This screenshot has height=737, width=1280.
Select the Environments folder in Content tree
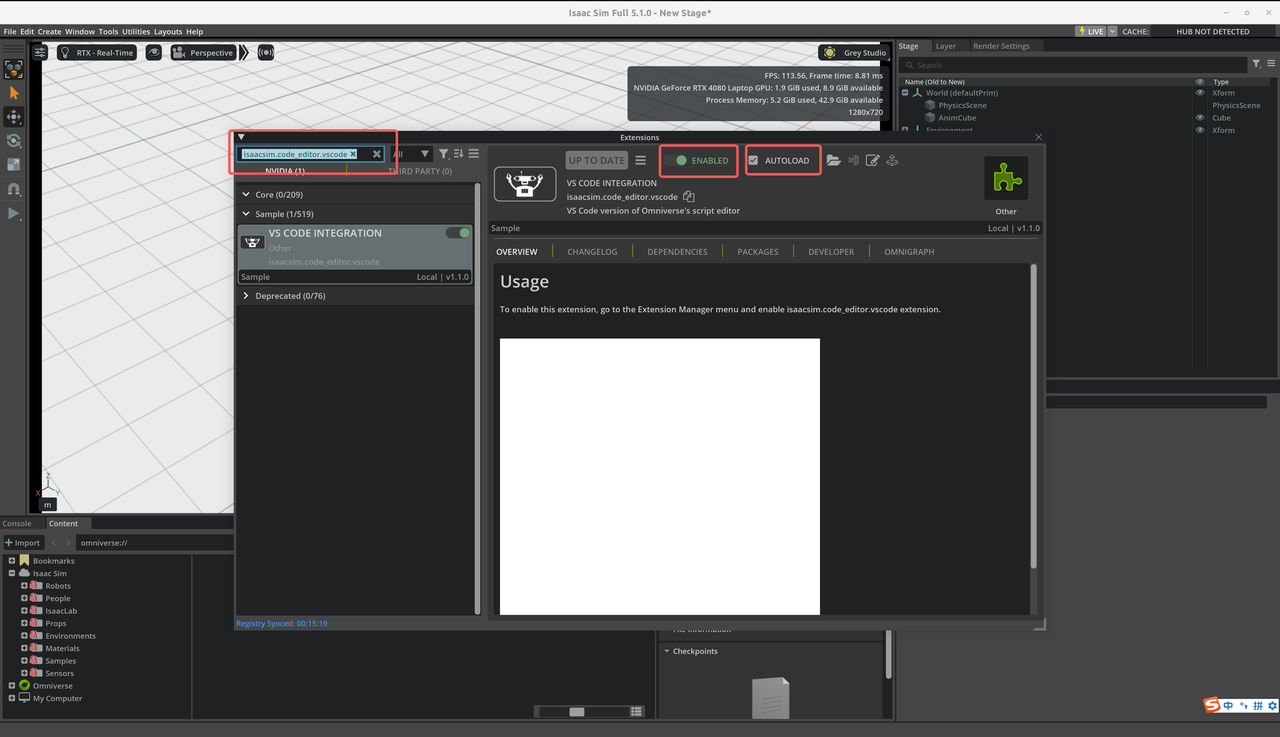70,636
